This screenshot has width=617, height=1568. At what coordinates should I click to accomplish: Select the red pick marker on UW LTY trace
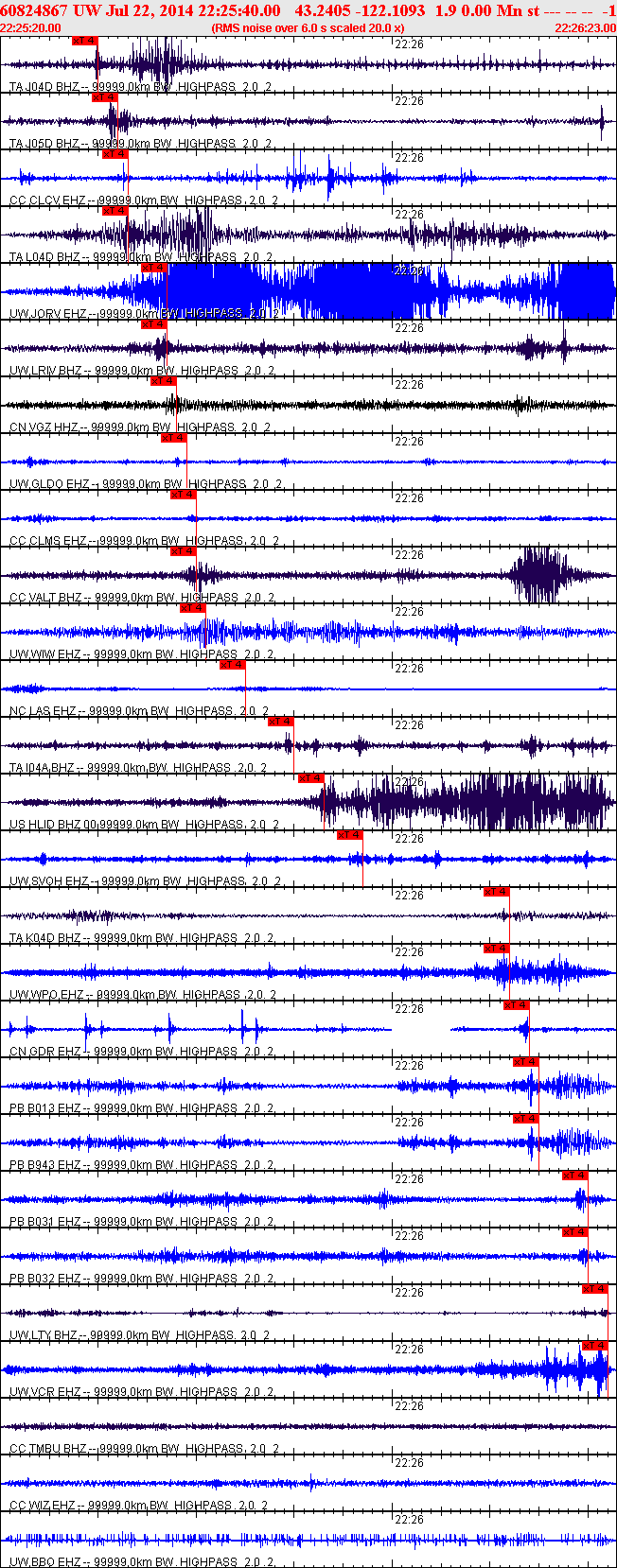[x=595, y=1289]
